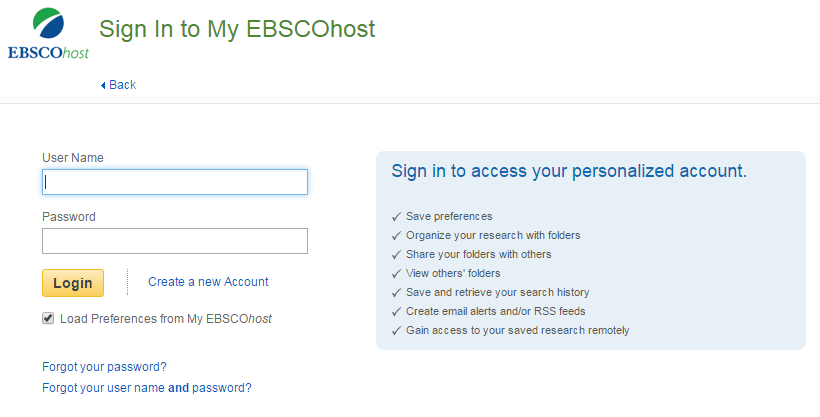This screenshot has width=820, height=417.
Task: Click into the Password field
Action: [175, 241]
